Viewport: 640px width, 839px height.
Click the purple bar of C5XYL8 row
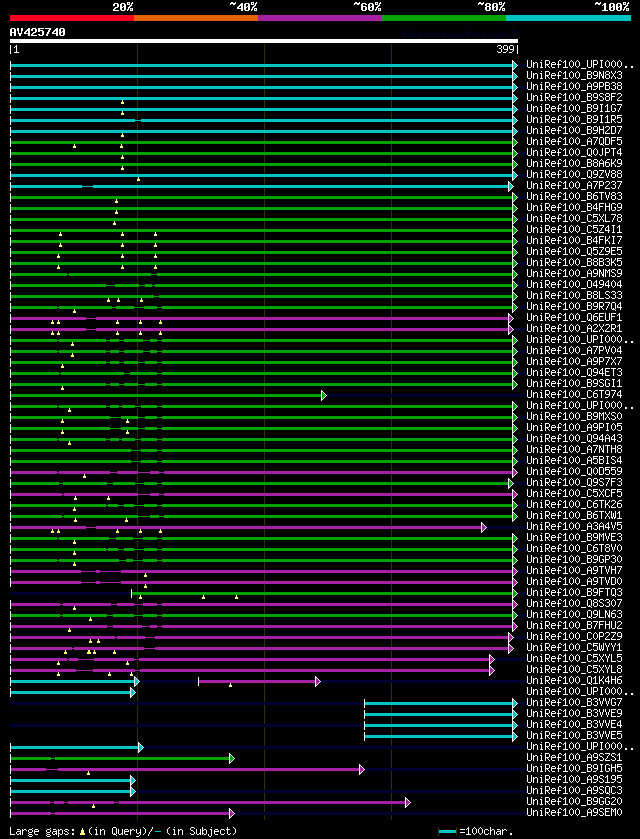tap(250, 670)
